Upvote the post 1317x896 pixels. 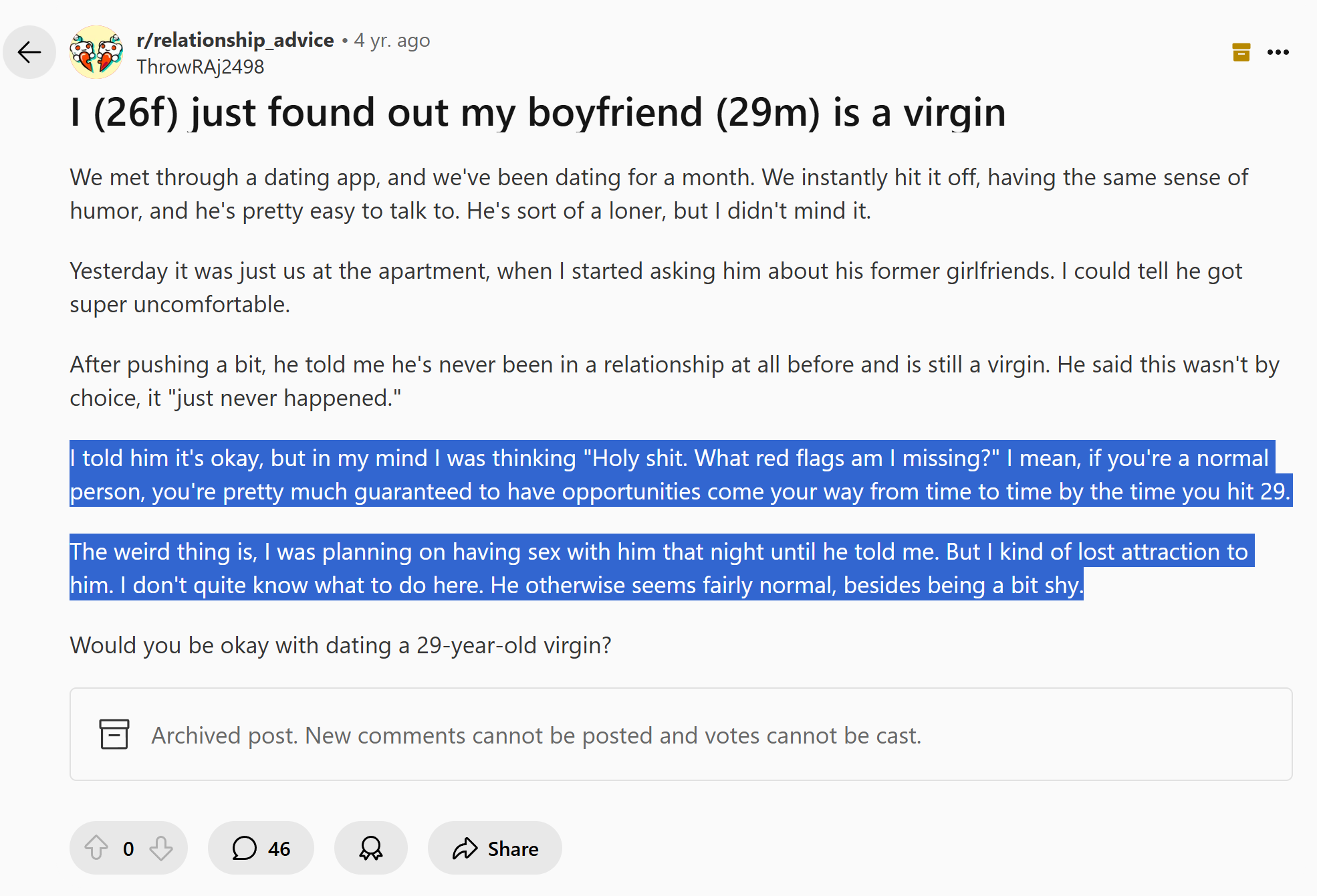96,848
